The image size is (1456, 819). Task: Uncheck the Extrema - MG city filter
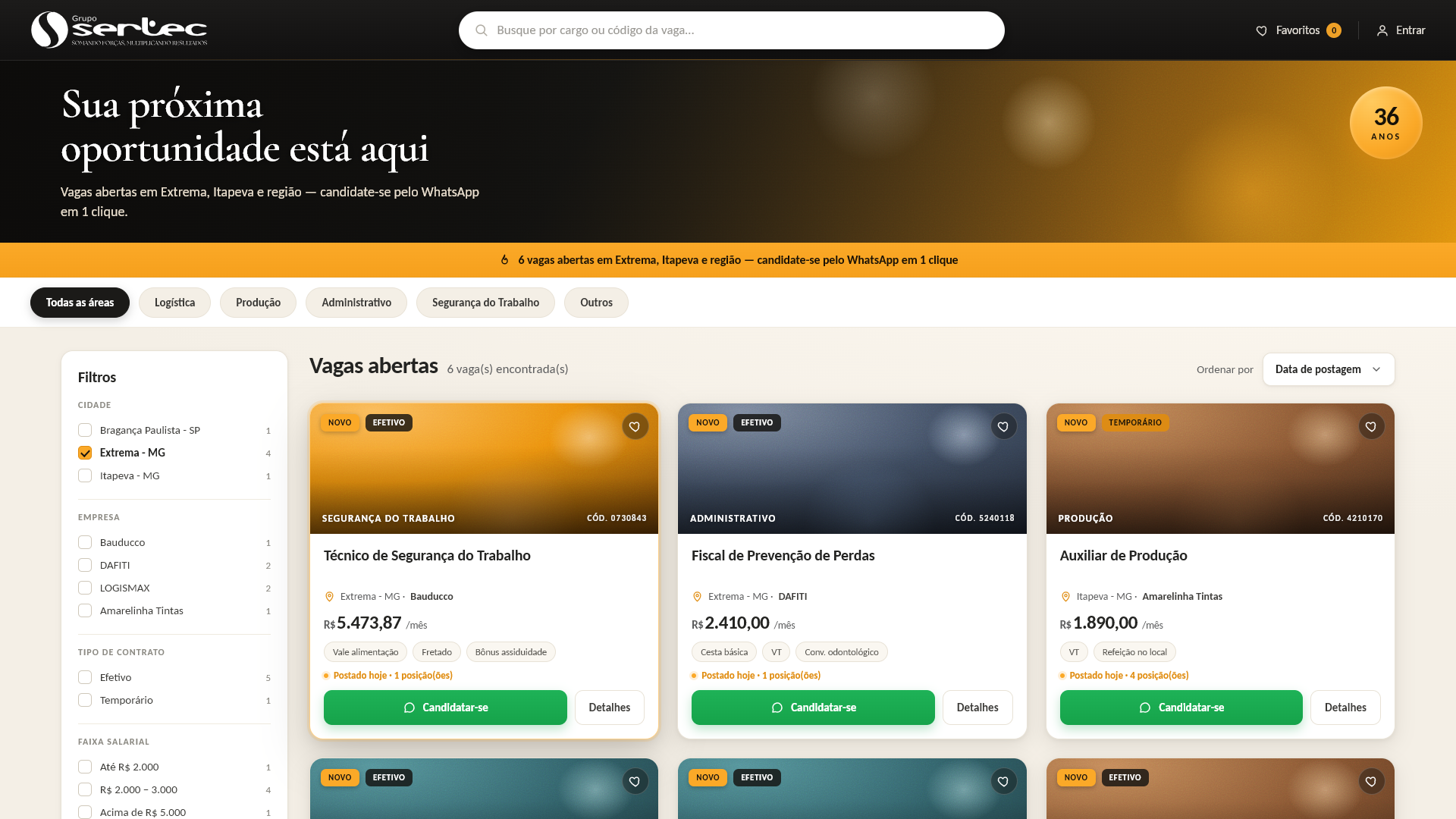85,453
